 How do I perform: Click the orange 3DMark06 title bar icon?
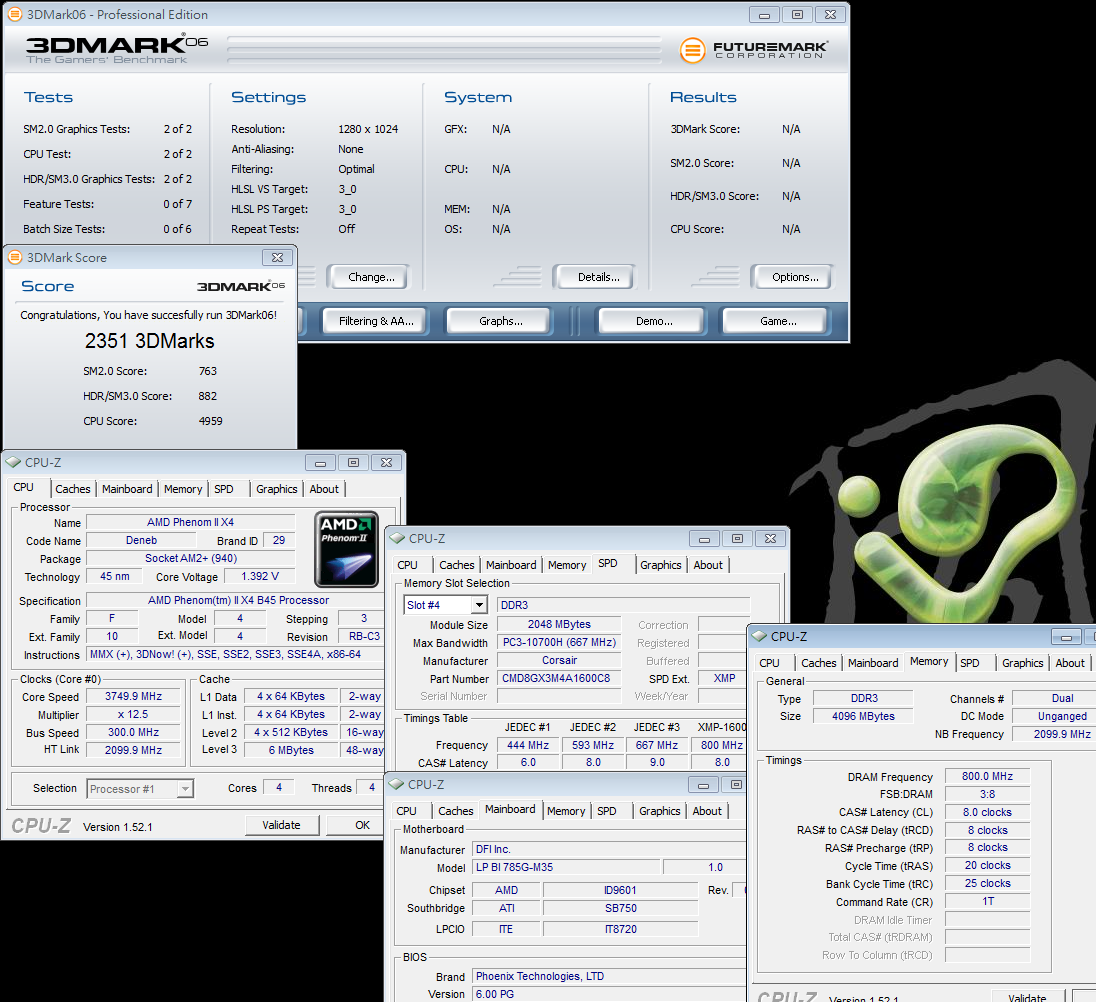pyautogui.click(x=15, y=14)
